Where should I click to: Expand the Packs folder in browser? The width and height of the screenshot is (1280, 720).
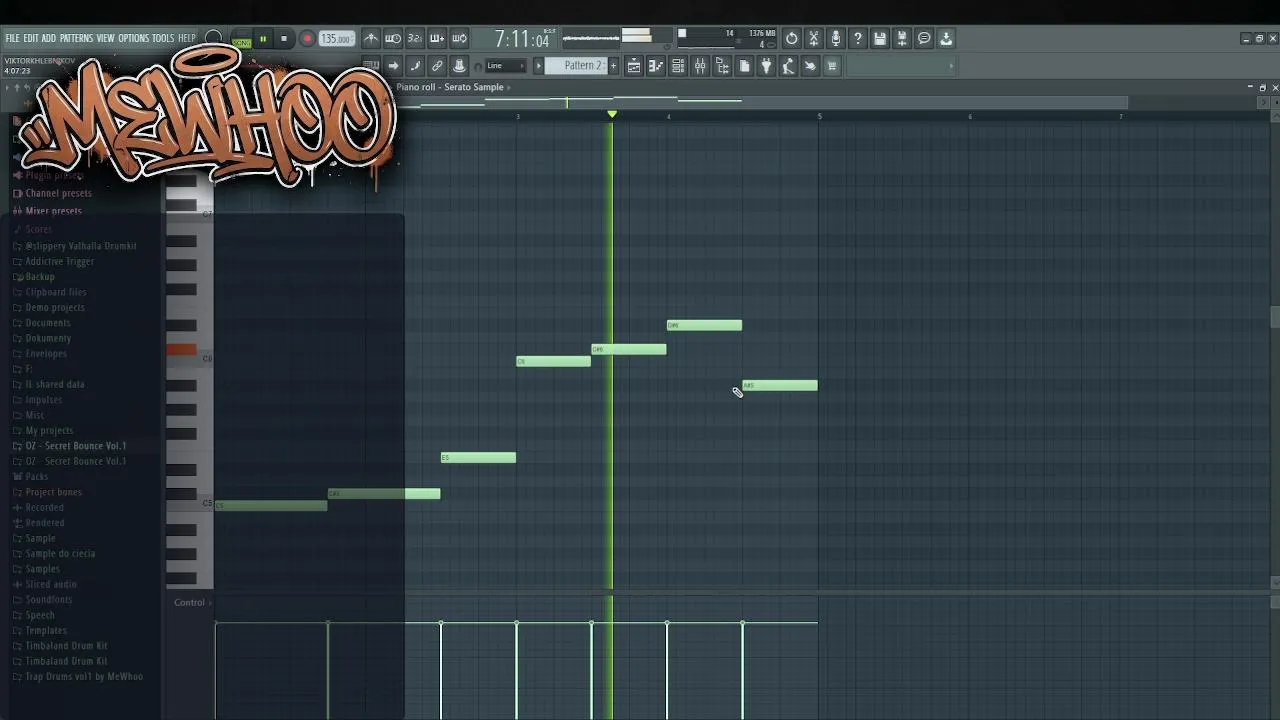36,477
